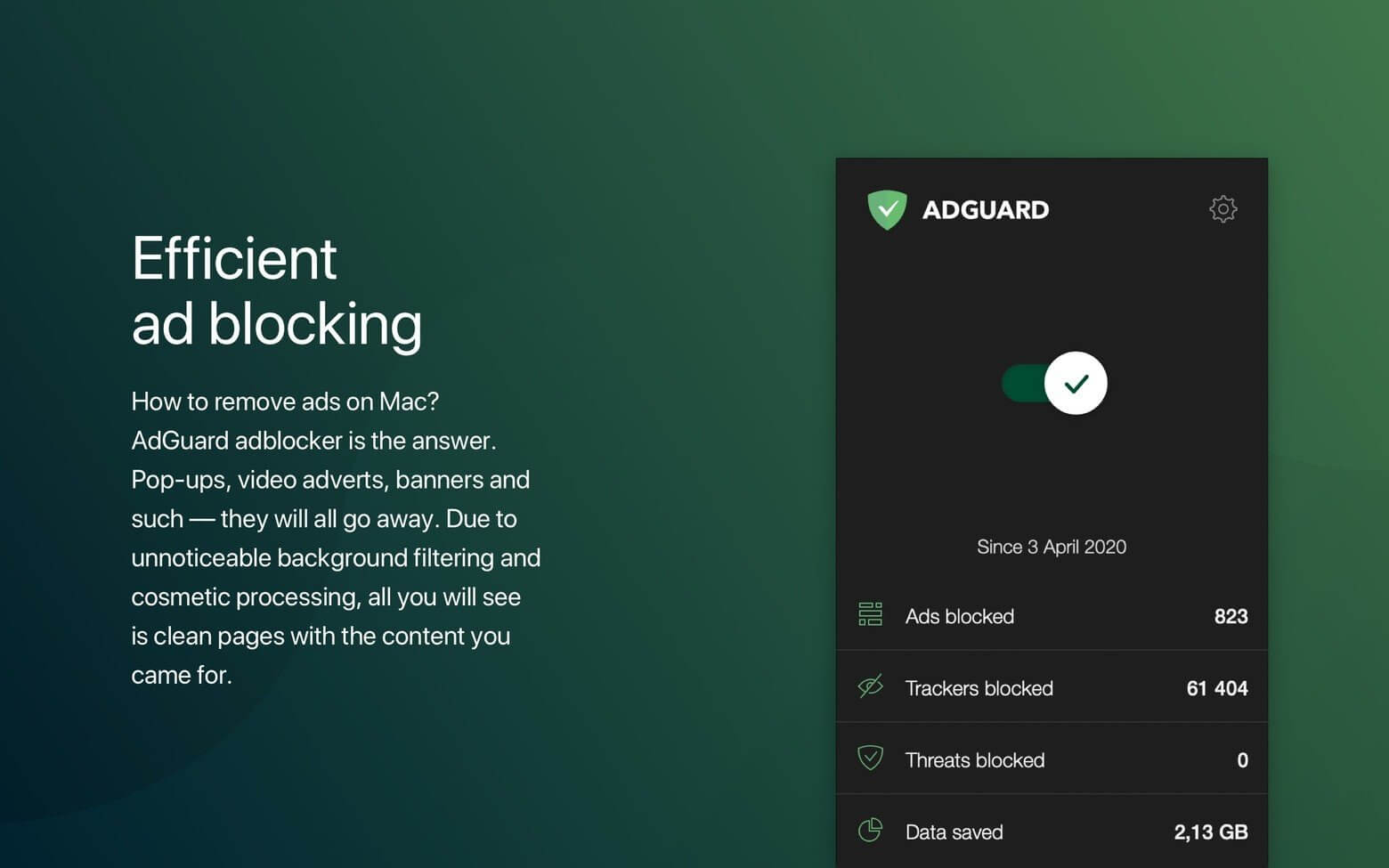Select the Trackers blocked crossed-eye icon

point(870,686)
